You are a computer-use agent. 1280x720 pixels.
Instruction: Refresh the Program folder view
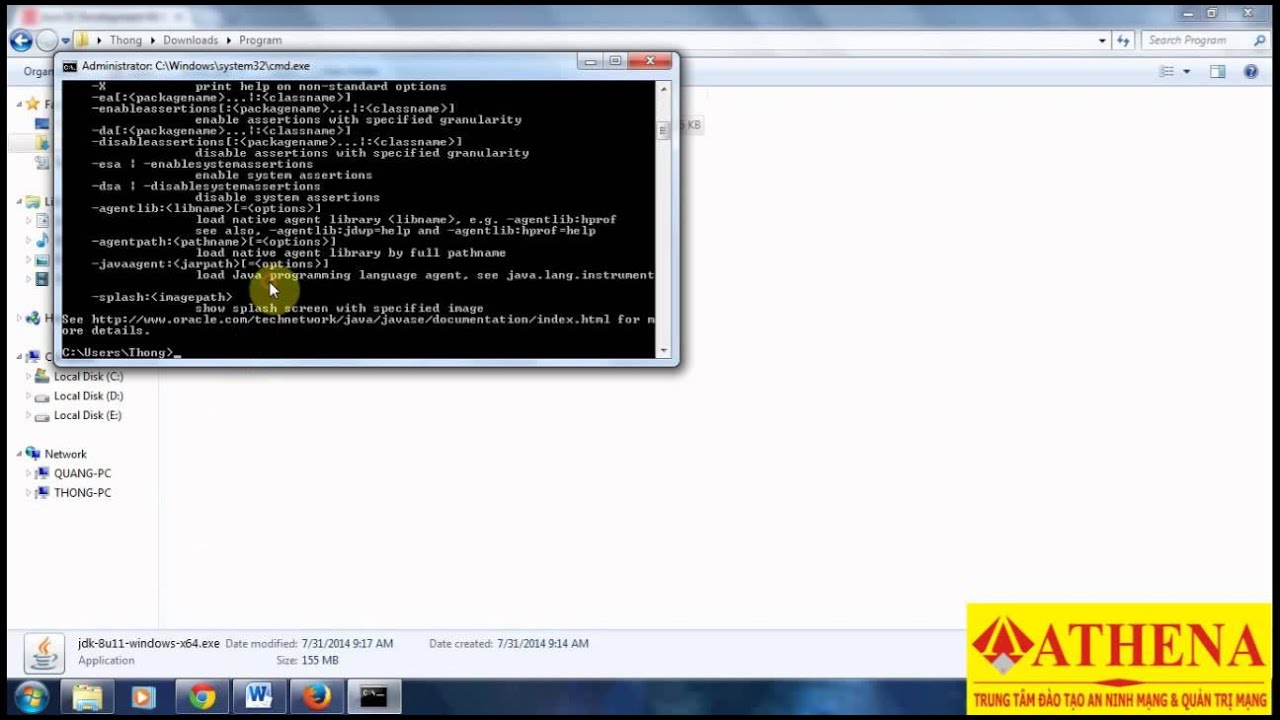pos(1123,40)
